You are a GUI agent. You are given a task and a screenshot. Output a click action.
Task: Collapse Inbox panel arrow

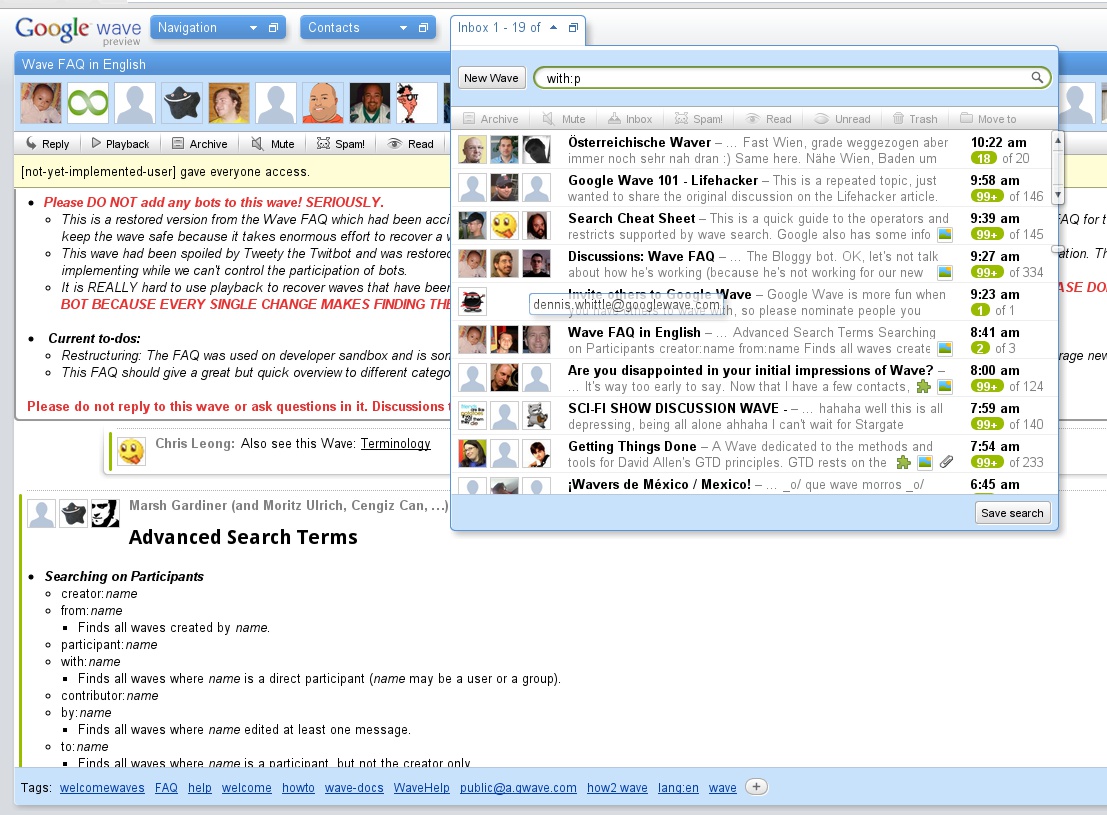554,28
